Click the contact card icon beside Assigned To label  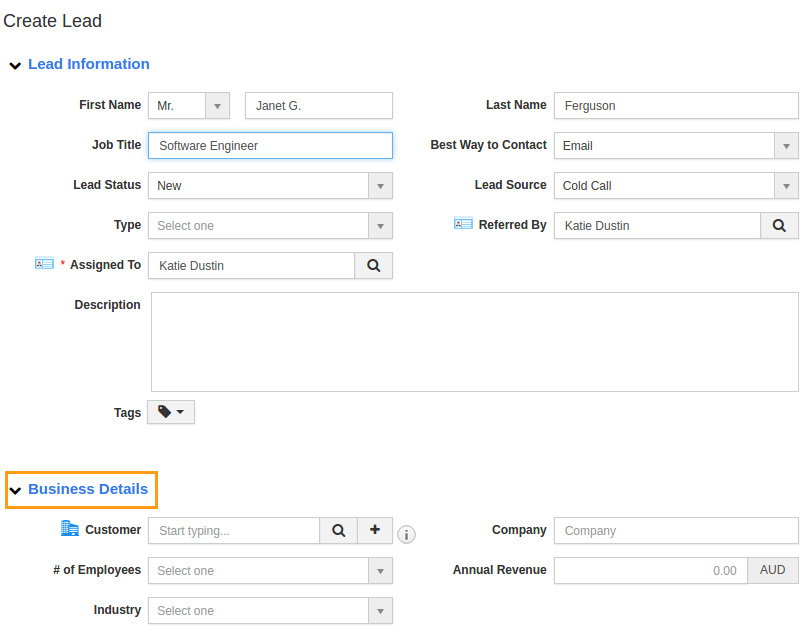pos(44,262)
